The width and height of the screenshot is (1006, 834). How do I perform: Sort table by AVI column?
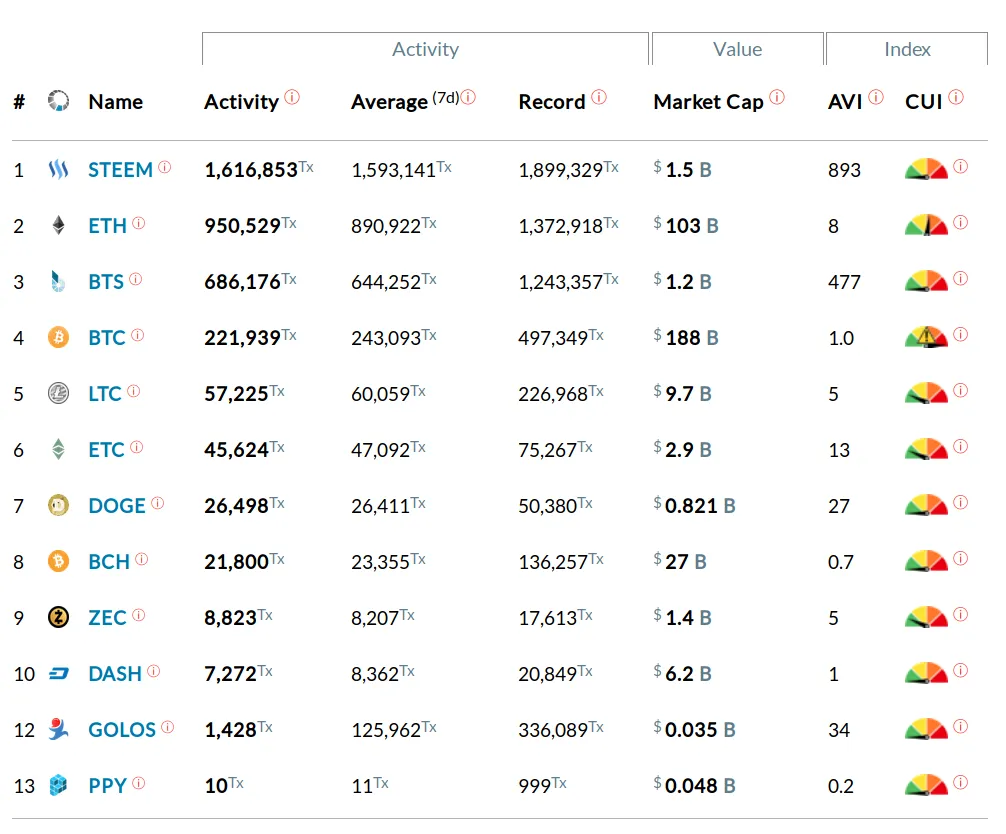coord(845,101)
